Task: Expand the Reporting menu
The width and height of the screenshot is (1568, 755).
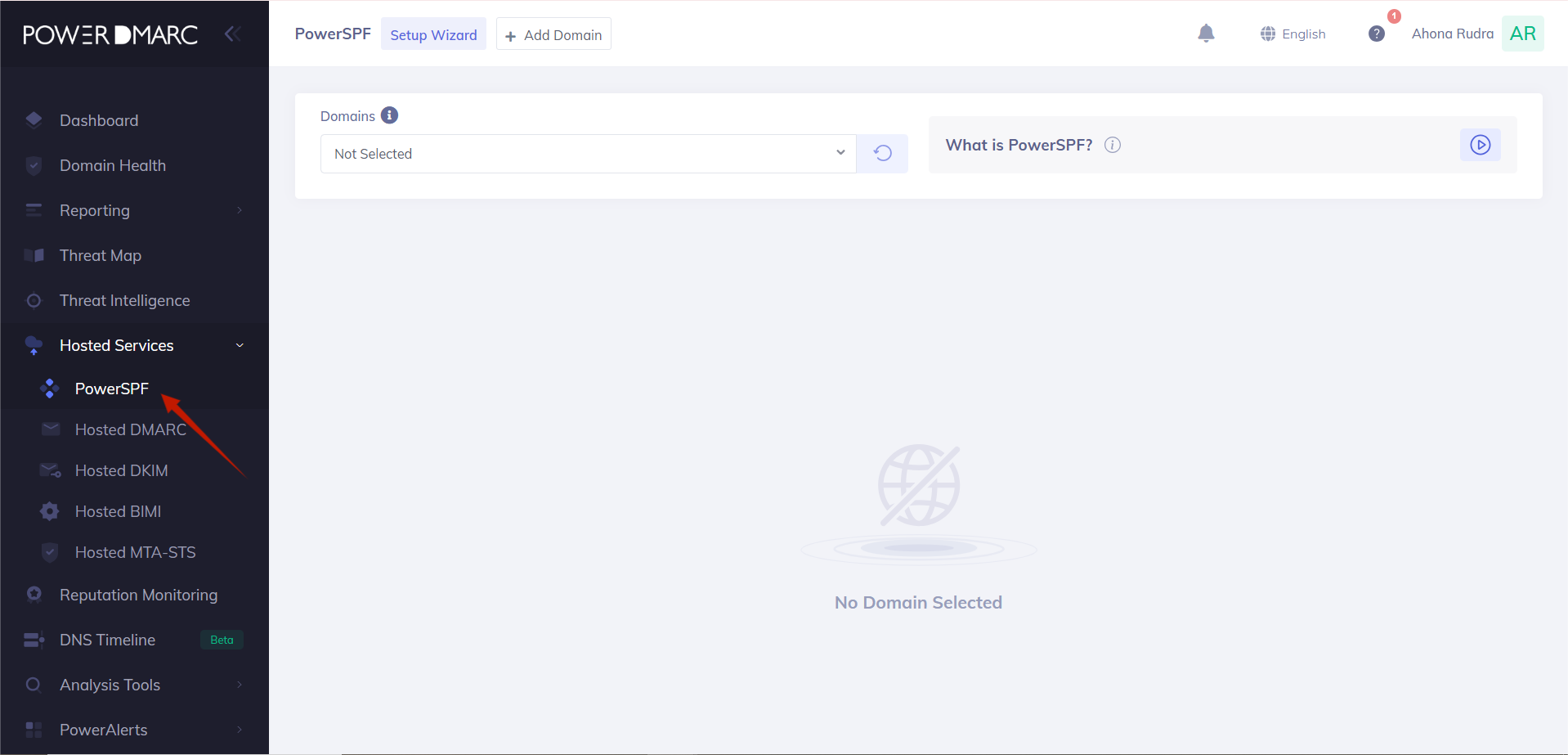Action: pos(239,210)
